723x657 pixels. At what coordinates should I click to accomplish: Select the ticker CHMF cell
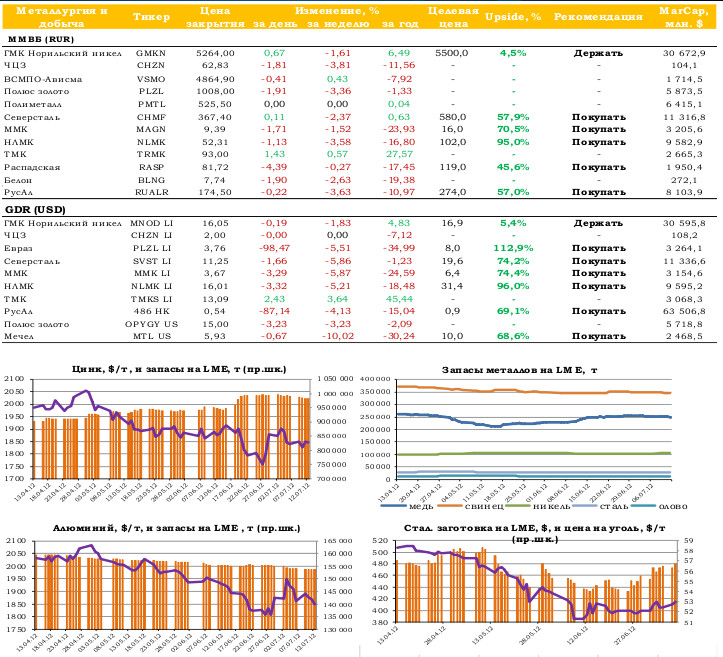tap(151, 117)
